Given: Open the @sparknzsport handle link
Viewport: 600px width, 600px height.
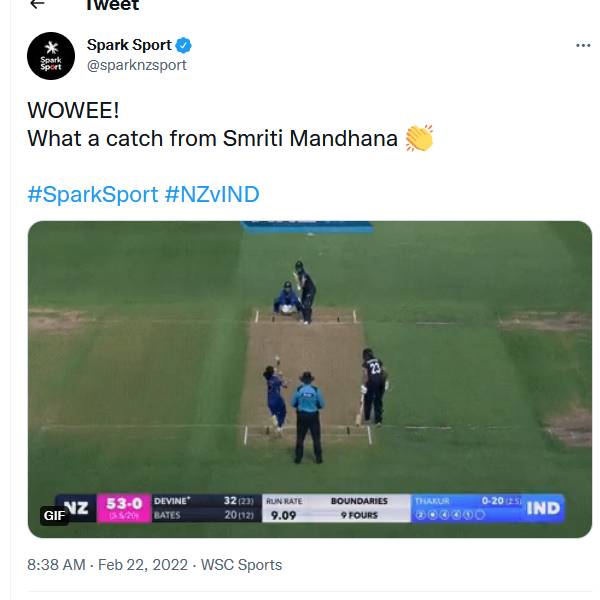Looking at the screenshot, I should 137,65.
